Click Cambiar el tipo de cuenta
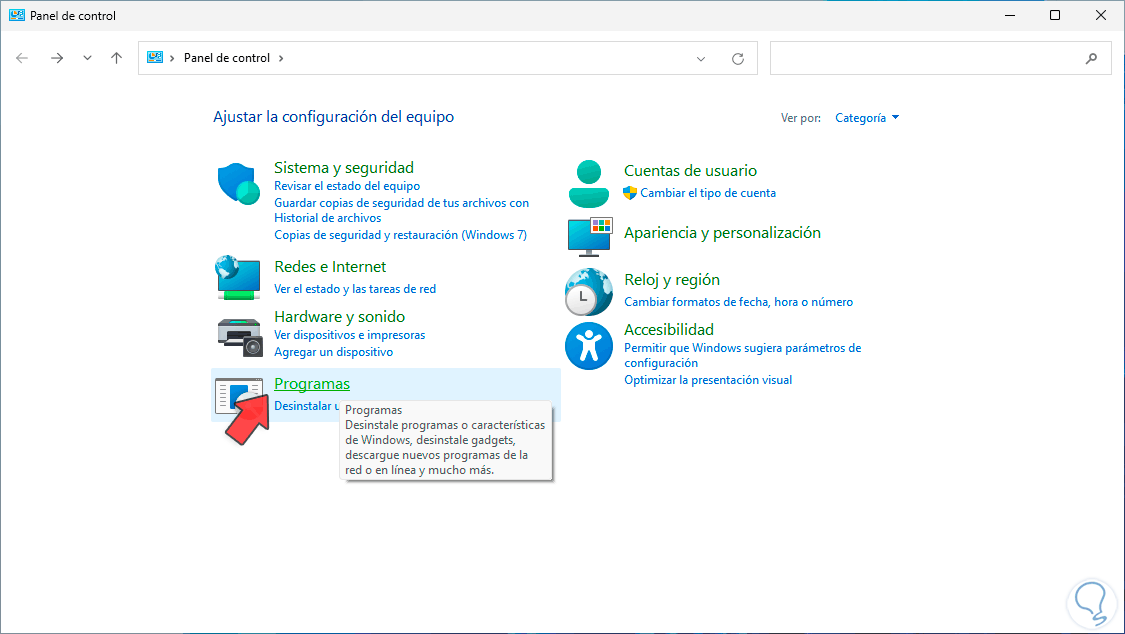The height and width of the screenshot is (634, 1125). click(708, 193)
